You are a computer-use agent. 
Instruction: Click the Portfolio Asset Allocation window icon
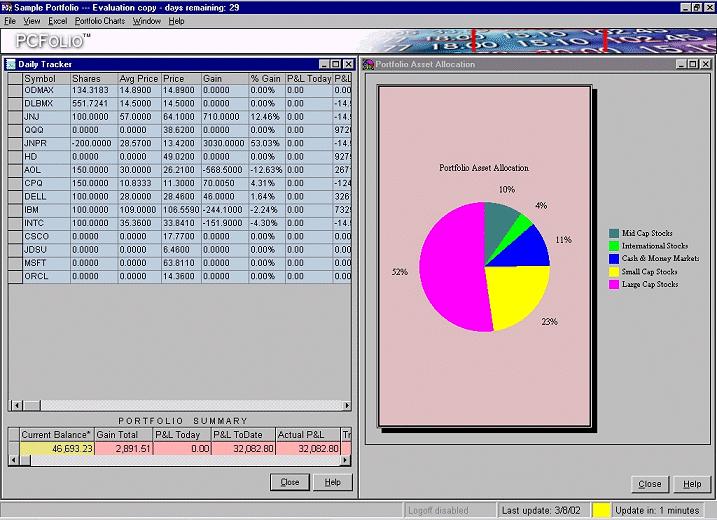click(368, 64)
